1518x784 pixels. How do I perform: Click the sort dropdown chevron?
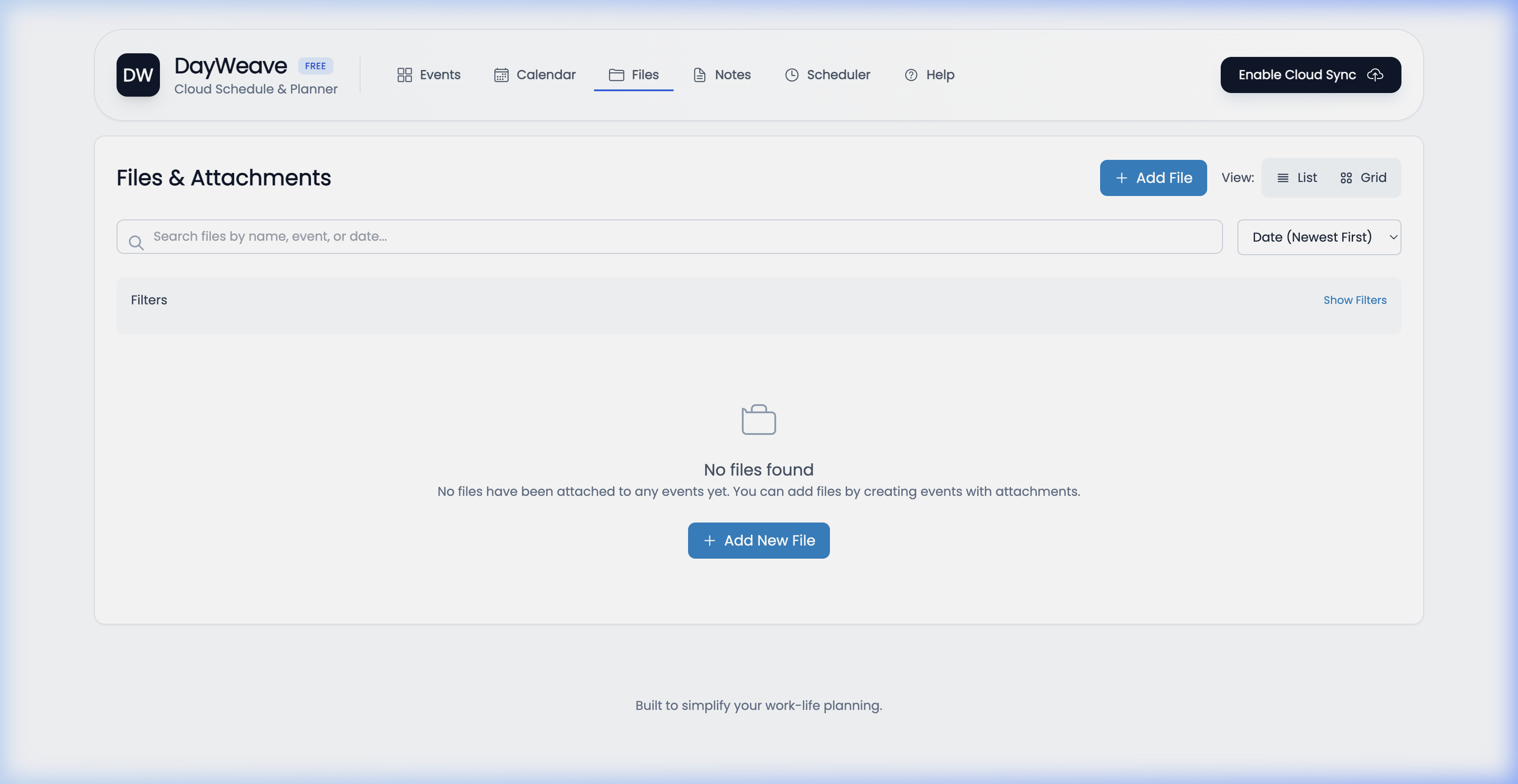1393,237
